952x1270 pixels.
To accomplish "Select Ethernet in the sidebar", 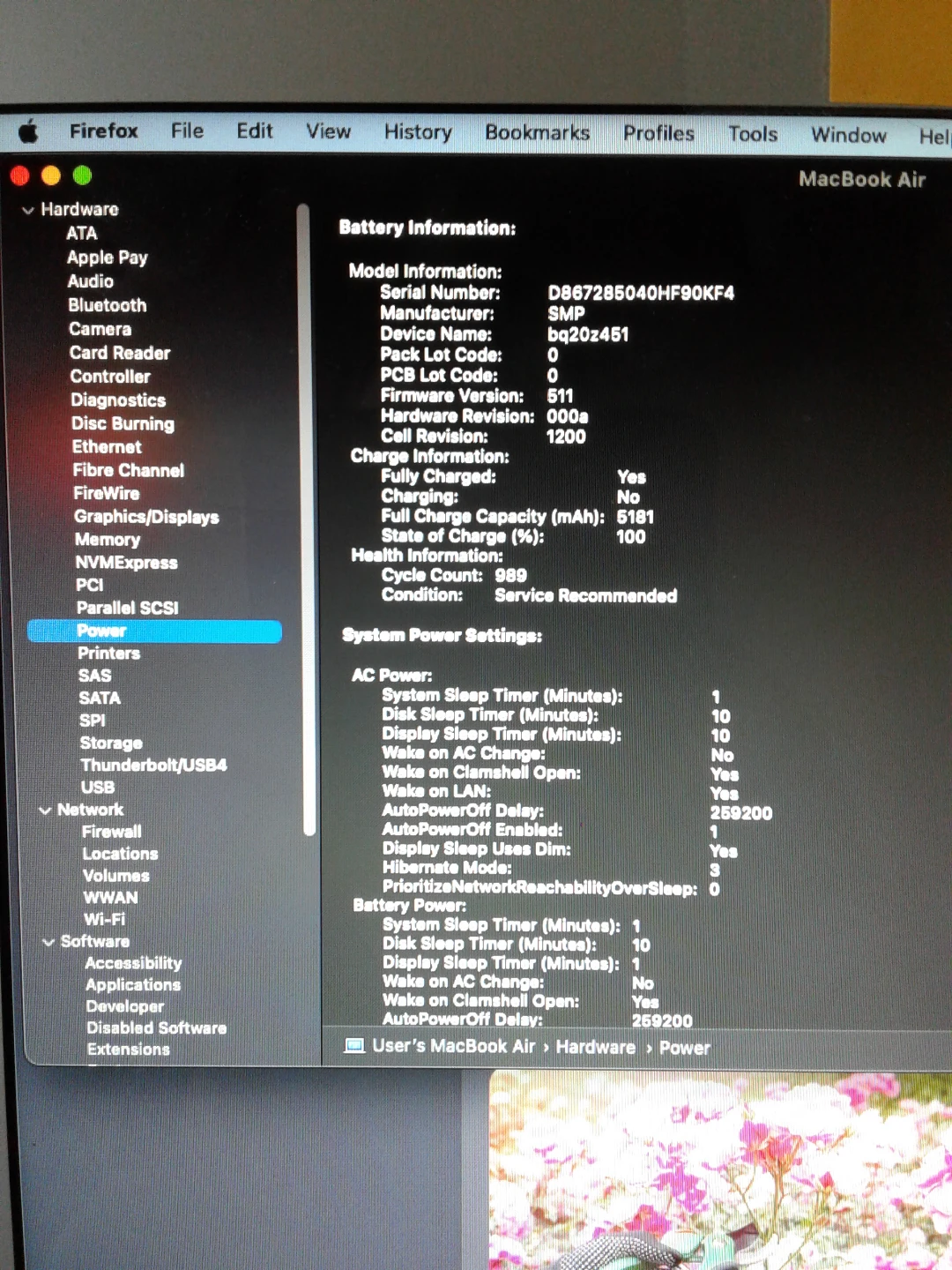I will pyautogui.click(x=107, y=447).
